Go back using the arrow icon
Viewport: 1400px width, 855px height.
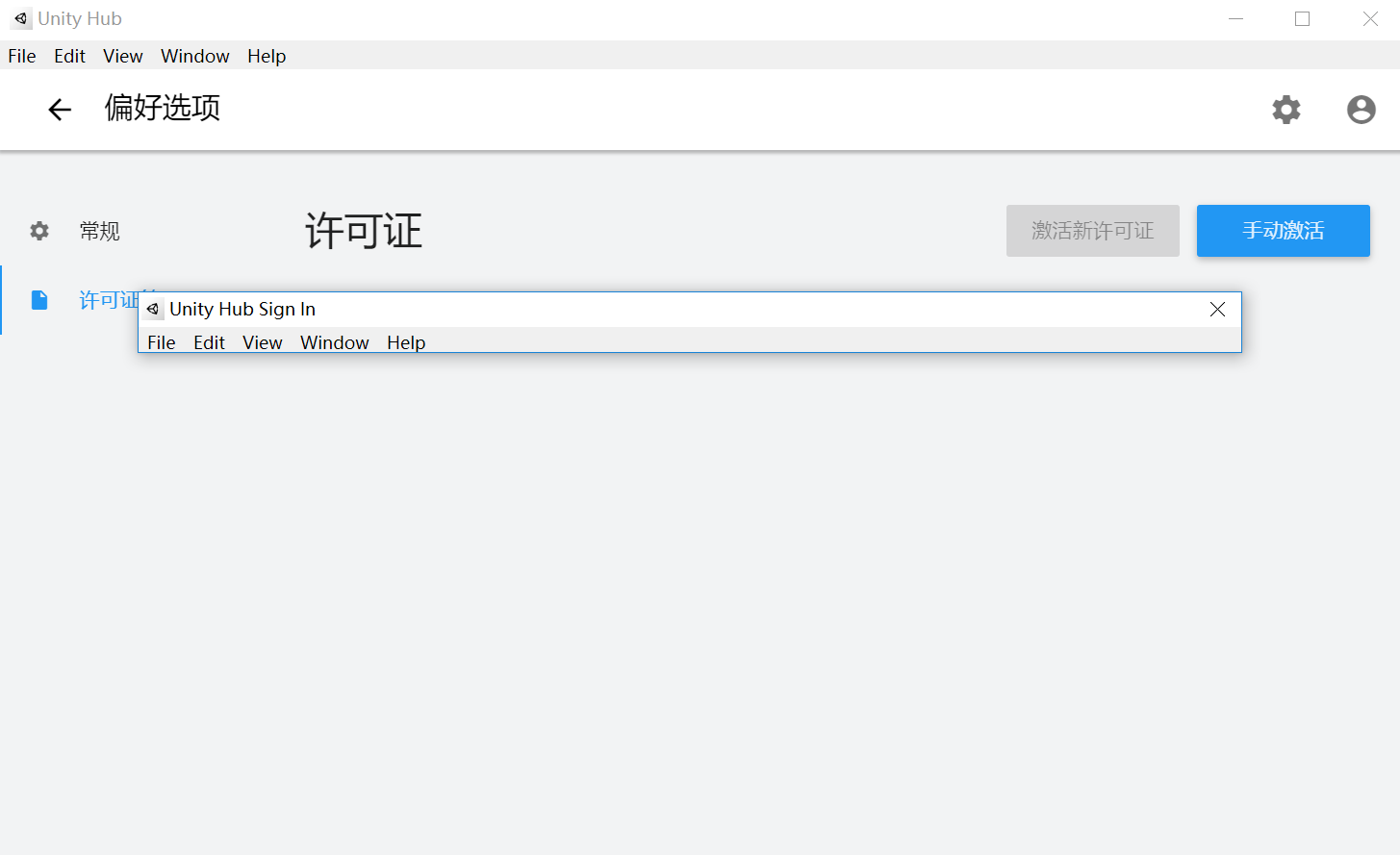pyautogui.click(x=60, y=110)
